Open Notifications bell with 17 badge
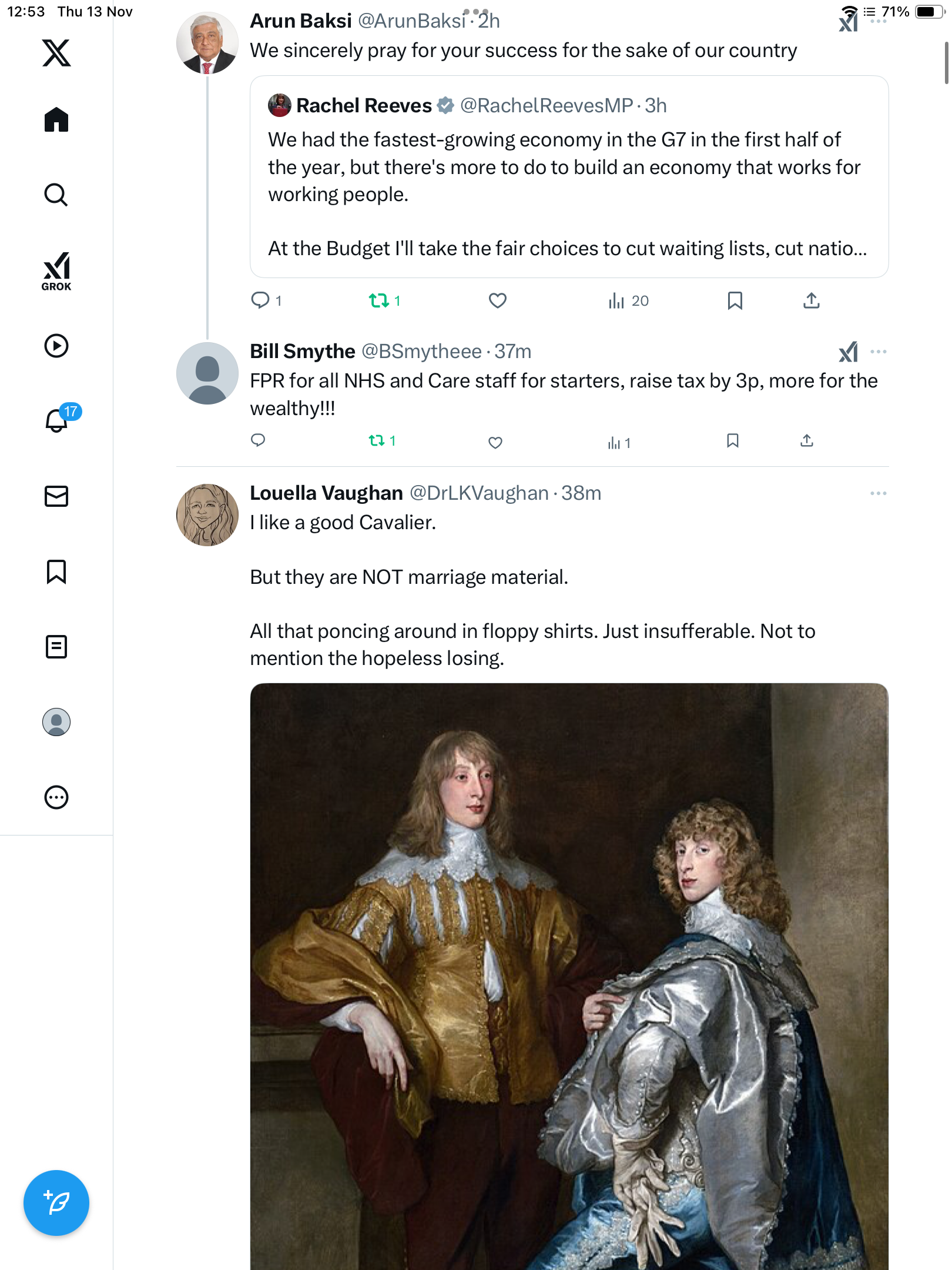The height and width of the screenshot is (1270, 952). click(x=58, y=420)
